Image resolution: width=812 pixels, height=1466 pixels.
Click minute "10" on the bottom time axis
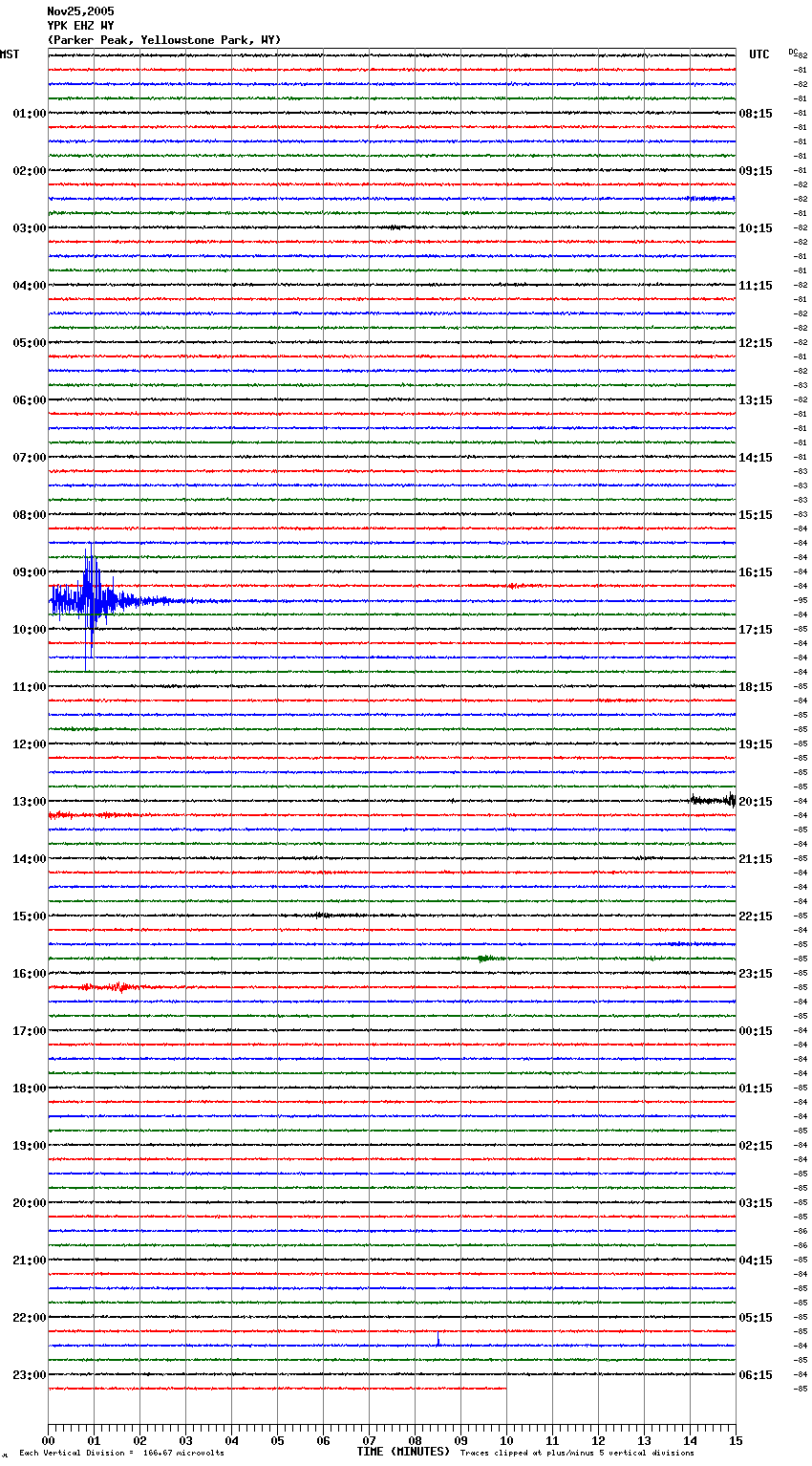pos(506,1440)
